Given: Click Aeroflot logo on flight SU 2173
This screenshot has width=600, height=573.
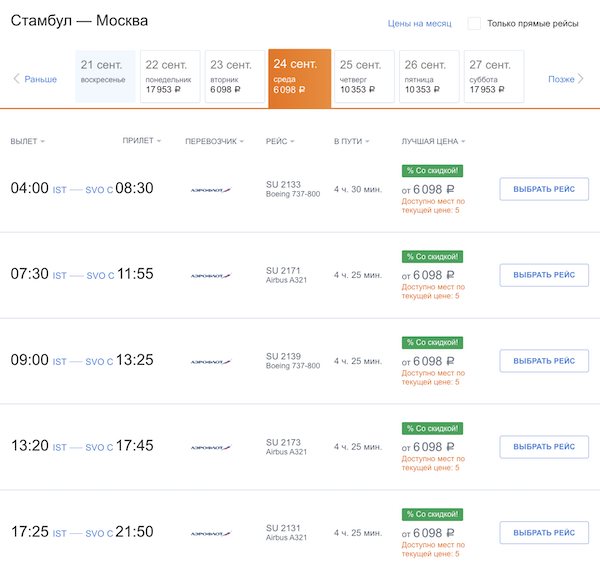Looking at the screenshot, I should click(211, 447).
